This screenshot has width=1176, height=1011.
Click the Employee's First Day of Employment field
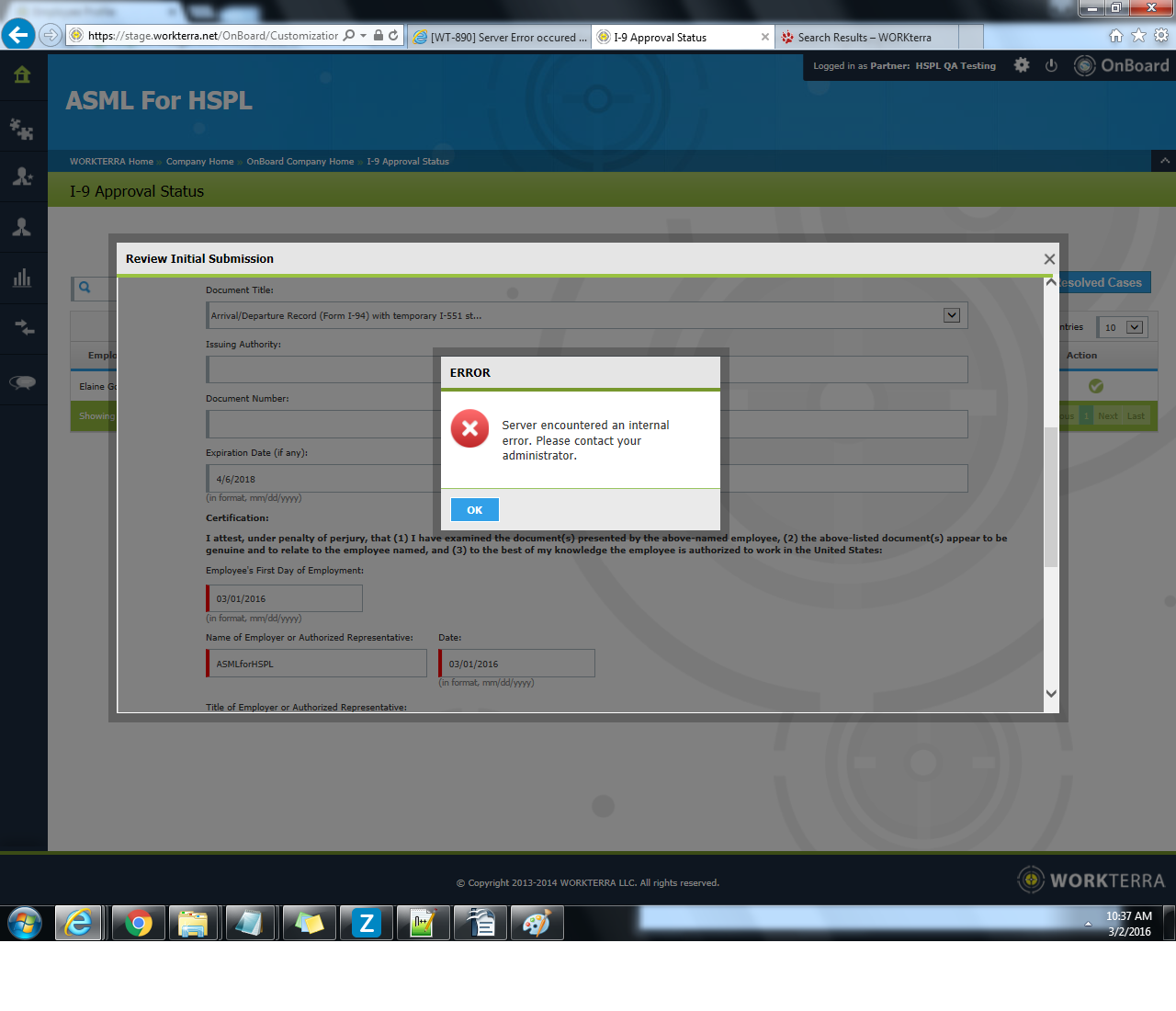pyautogui.click(x=285, y=598)
